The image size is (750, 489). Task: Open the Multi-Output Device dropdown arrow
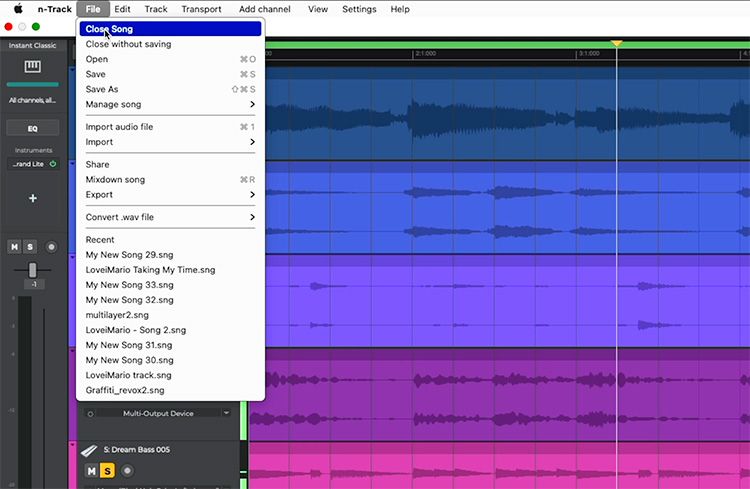click(x=226, y=413)
